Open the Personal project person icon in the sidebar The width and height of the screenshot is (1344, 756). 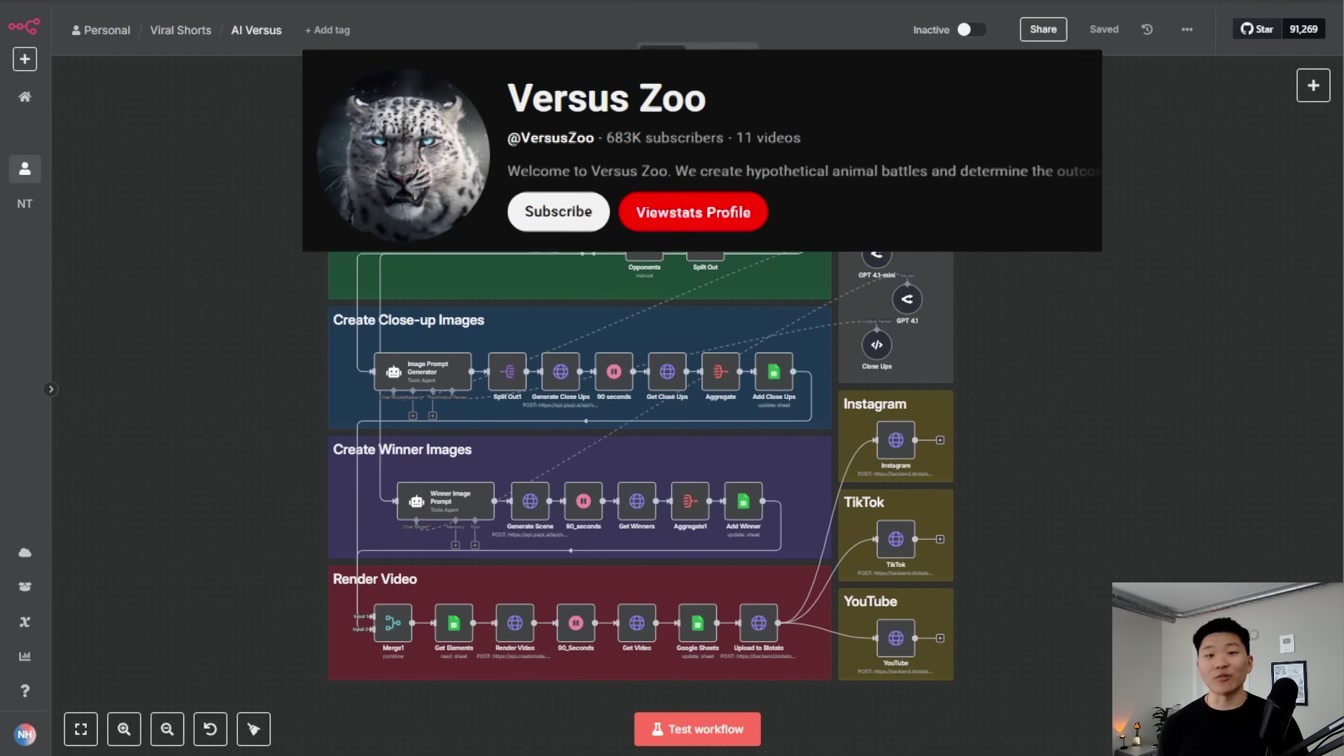click(25, 169)
